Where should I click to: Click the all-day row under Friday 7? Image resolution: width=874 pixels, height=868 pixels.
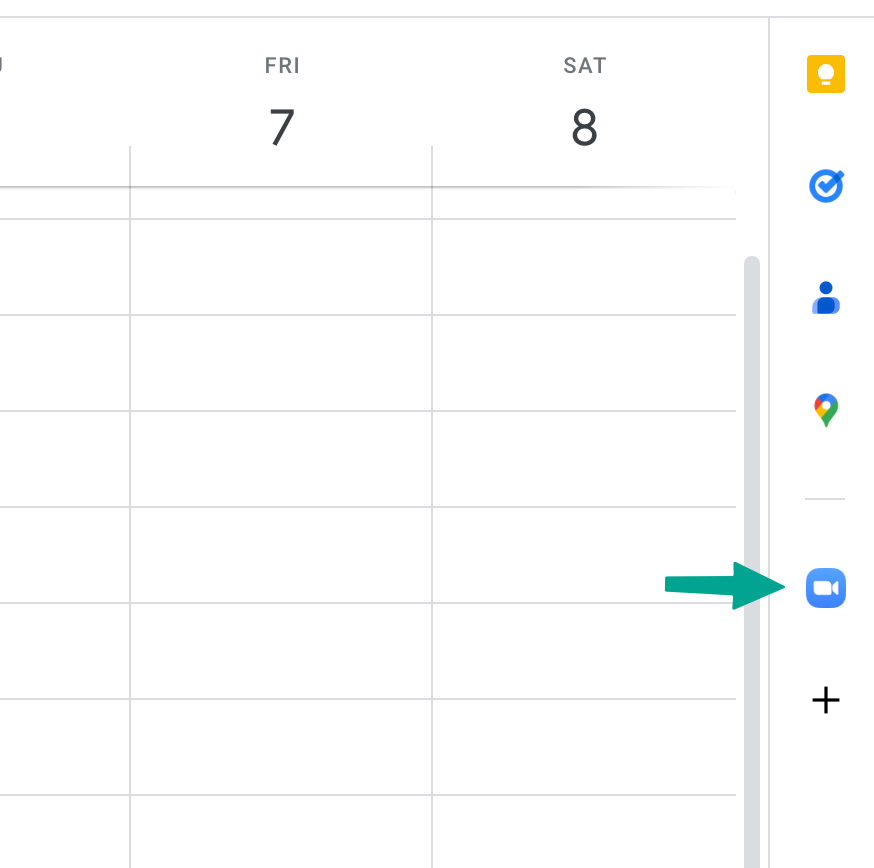coord(282,203)
